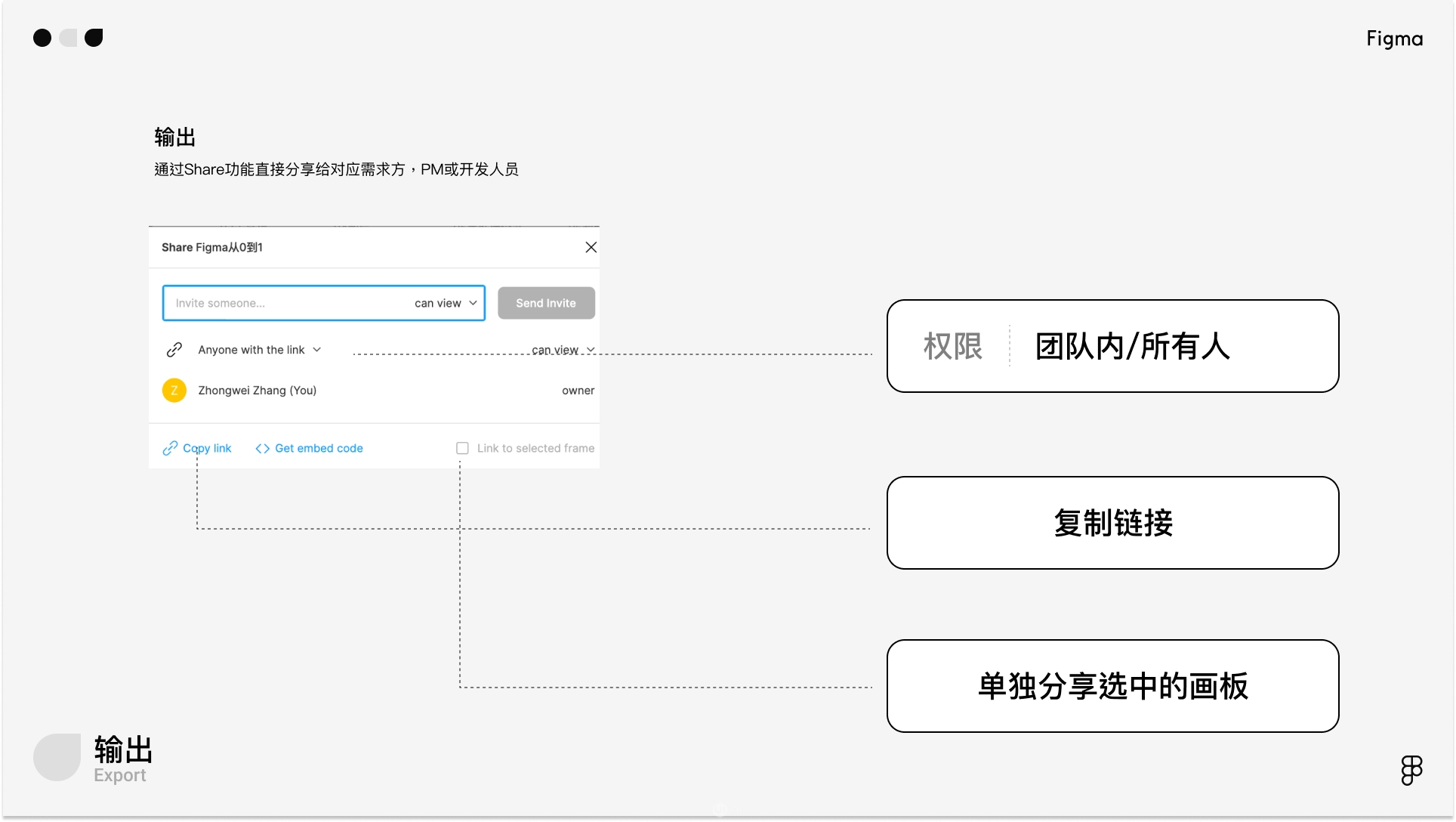1456x822 pixels.
Task: Click the 'Export' footer label
Action: click(x=120, y=775)
